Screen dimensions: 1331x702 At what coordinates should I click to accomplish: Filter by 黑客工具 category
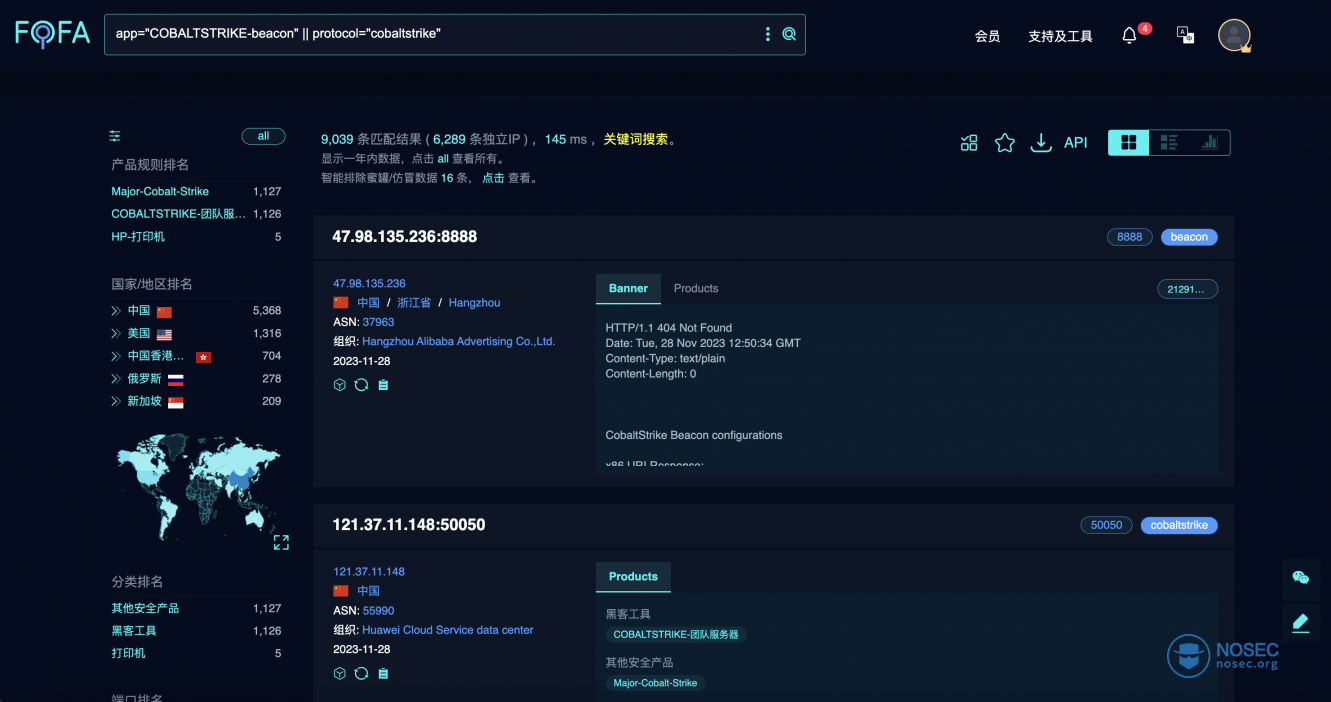[x=134, y=631]
